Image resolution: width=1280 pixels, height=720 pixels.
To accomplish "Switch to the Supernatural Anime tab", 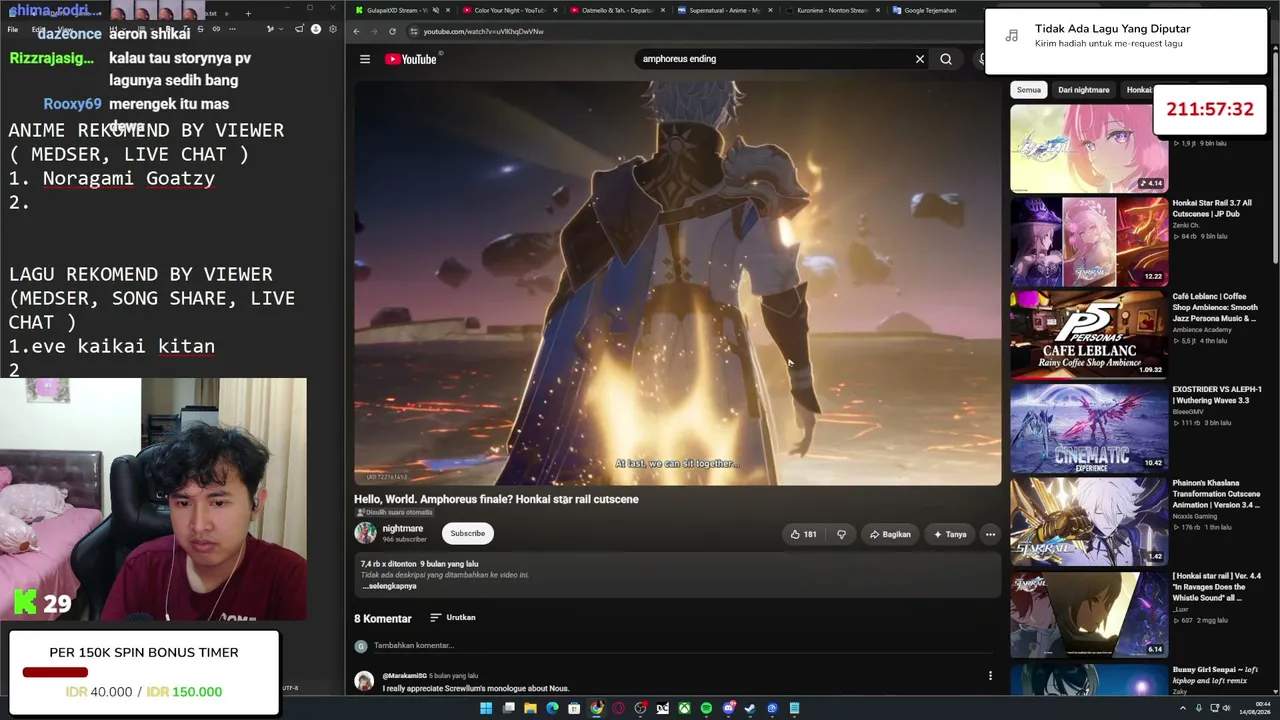I will pyautogui.click(x=723, y=10).
